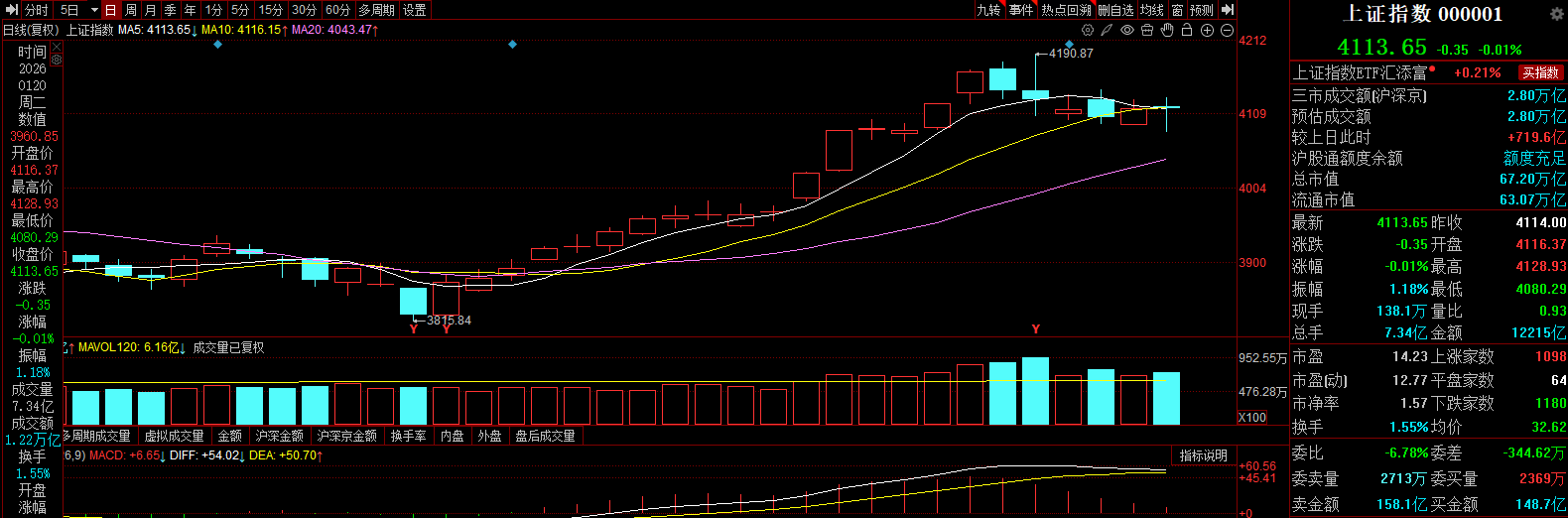The width and height of the screenshot is (1568, 518).
Task: Zoom out with the minus icon
Action: coord(1227,31)
